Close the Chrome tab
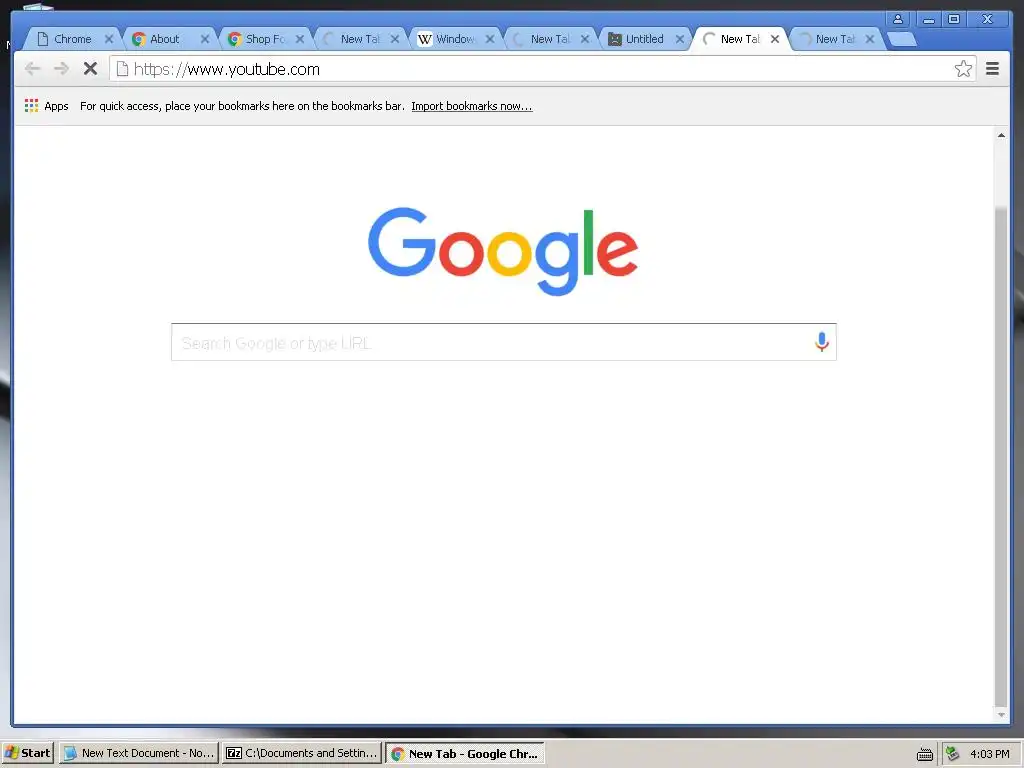The width and height of the screenshot is (1024, 768). click(x=109, y=39)
